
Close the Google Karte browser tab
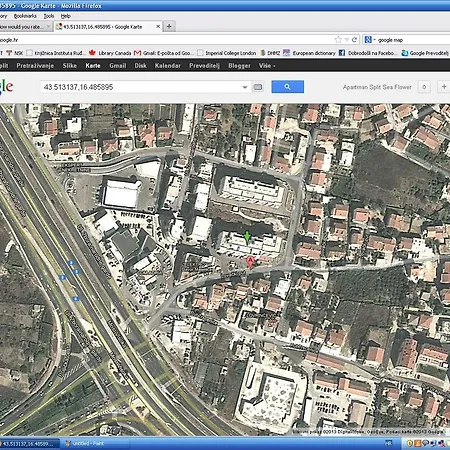[x=158, y=26]
